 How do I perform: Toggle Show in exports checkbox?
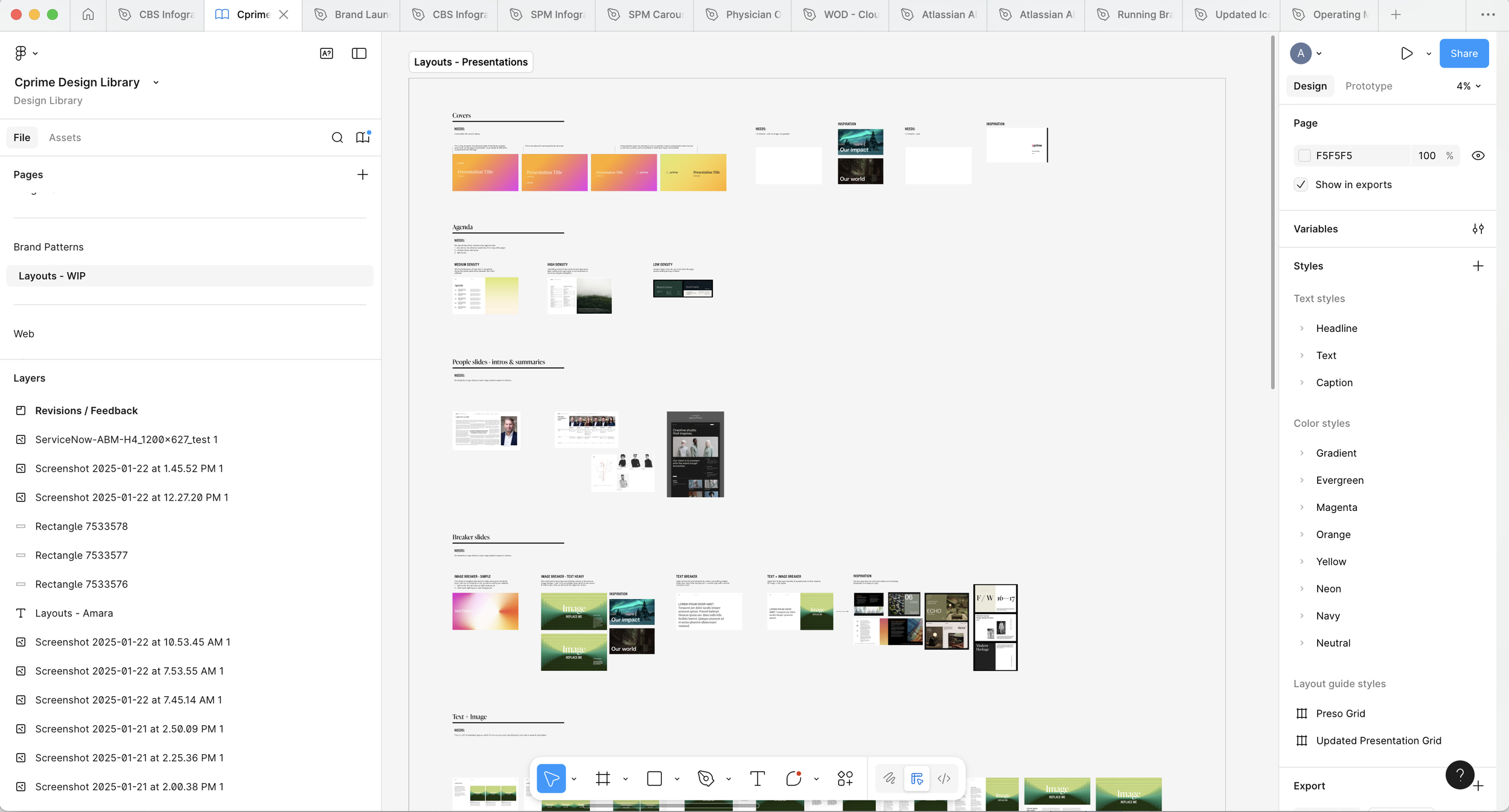1301,185
